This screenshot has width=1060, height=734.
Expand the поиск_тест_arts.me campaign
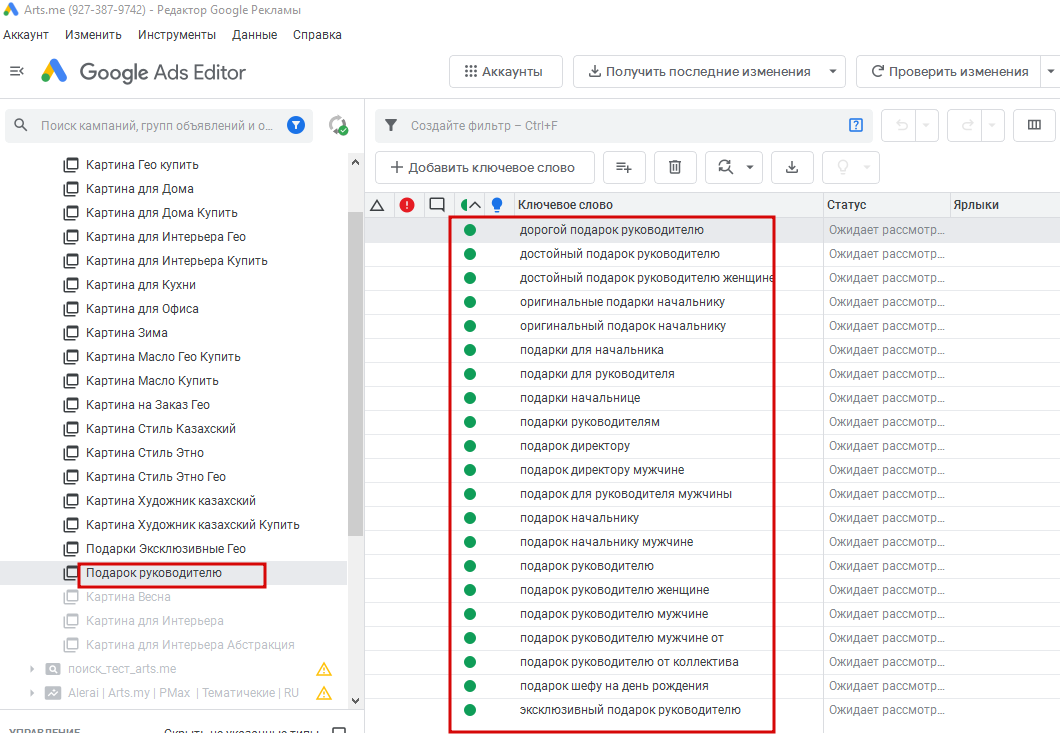32,669
